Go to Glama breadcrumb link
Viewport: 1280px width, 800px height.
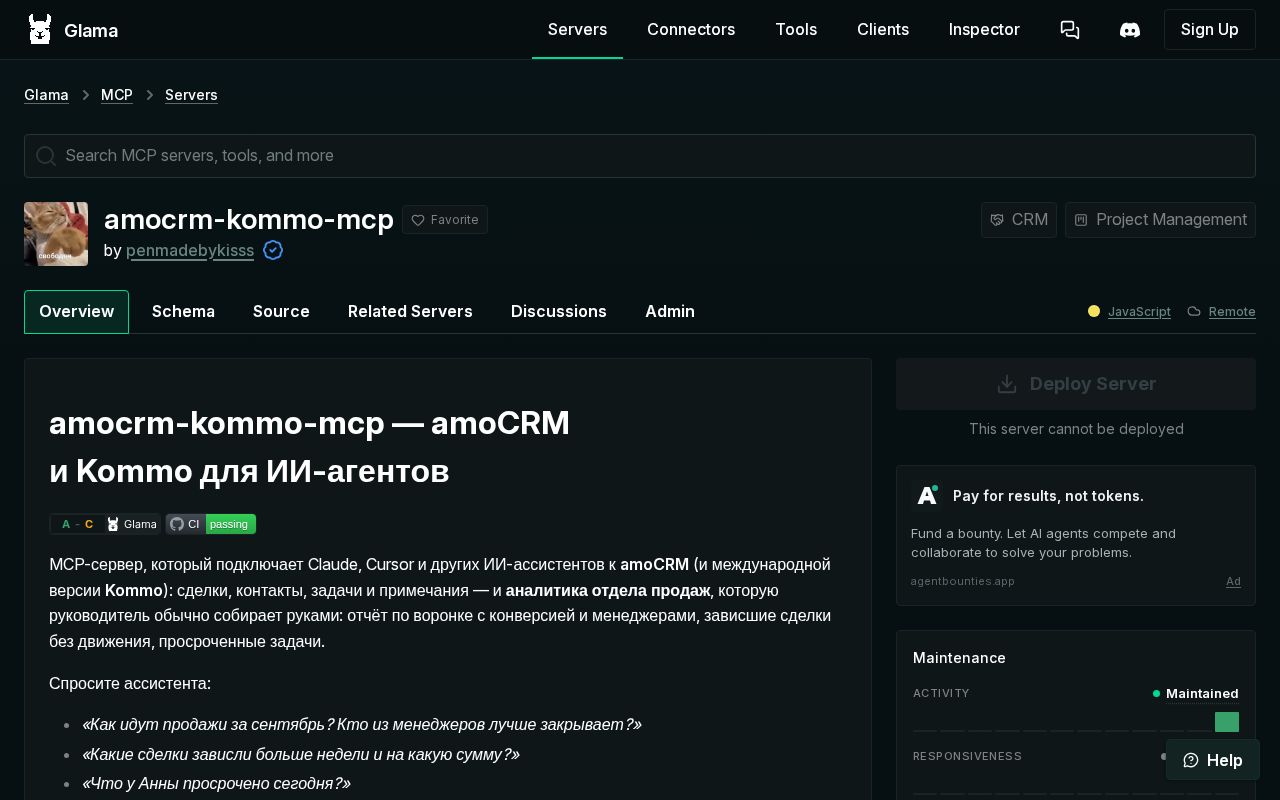coord(46,95)
